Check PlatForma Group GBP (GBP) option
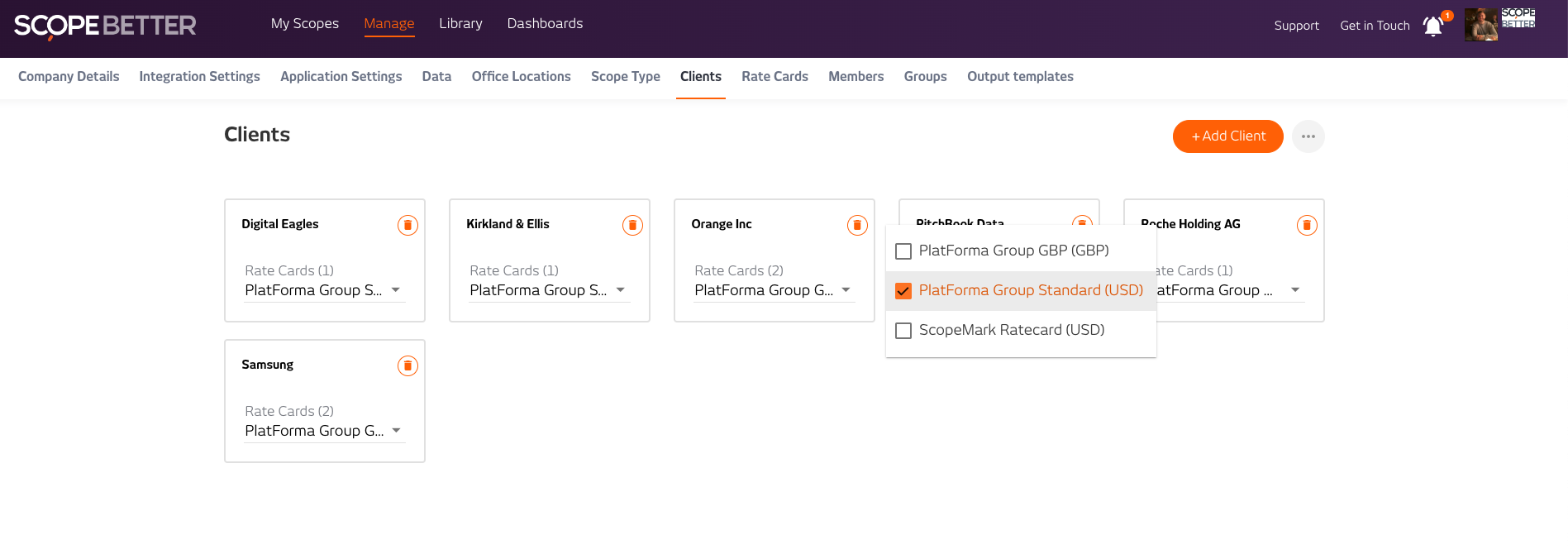The width and height of the screenshot is (1568, 554). click(903, 251)
